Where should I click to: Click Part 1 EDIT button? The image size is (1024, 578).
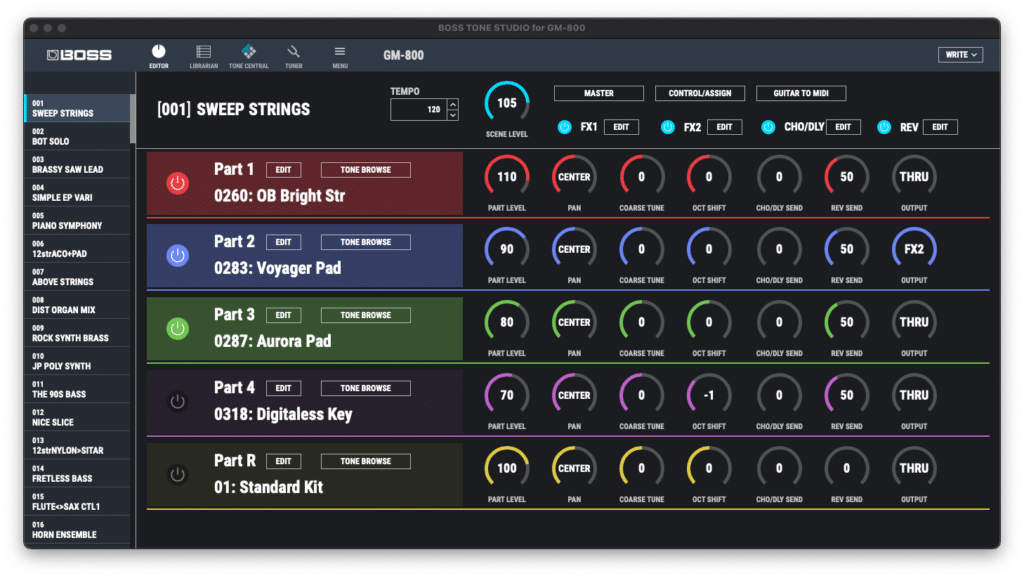(283, 170)
